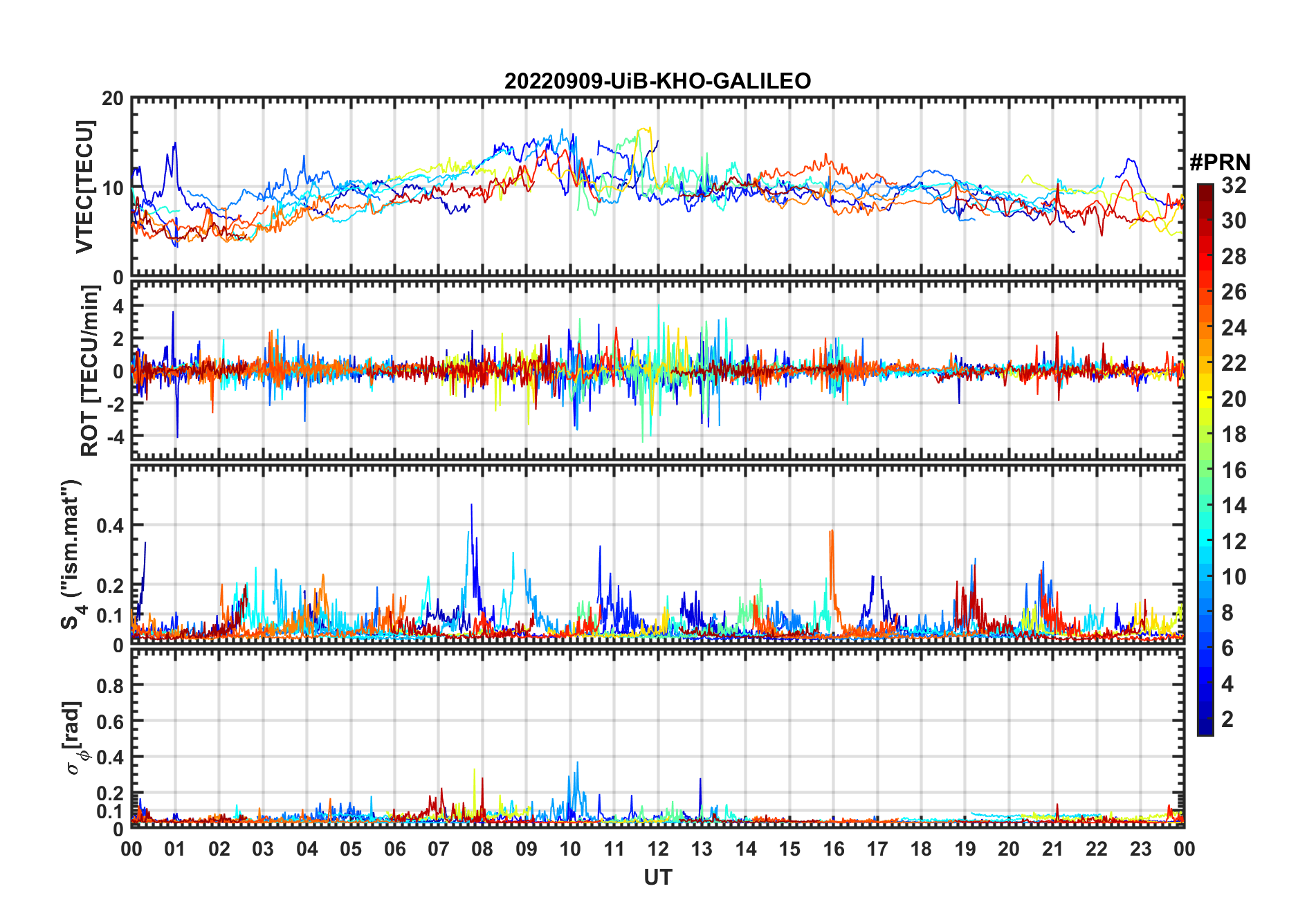Click the ROT [TECU/min] axis label
Image resolution: width=1316 pixels, height=920 pixels.
point(89,371)
